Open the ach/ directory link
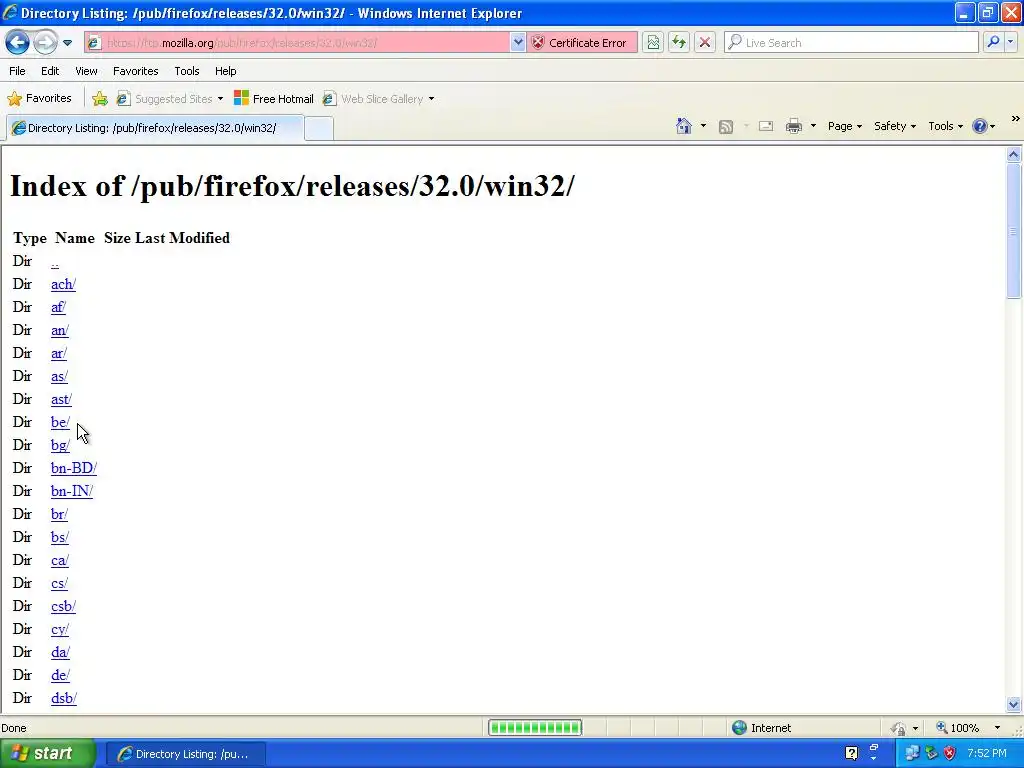This screenshot has height=768, width=1024. tap(63, 284)
